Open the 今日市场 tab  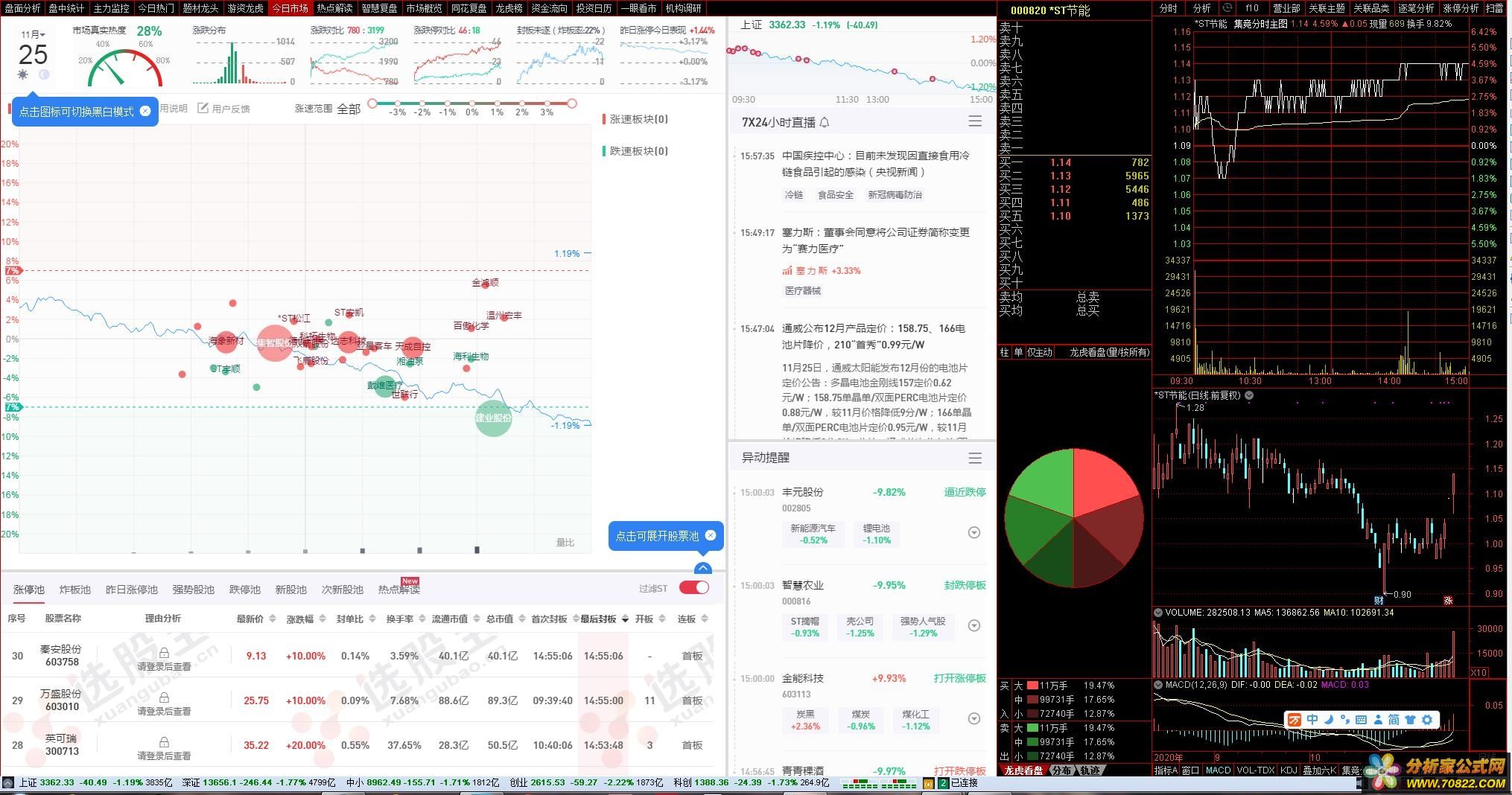[290, 8]
